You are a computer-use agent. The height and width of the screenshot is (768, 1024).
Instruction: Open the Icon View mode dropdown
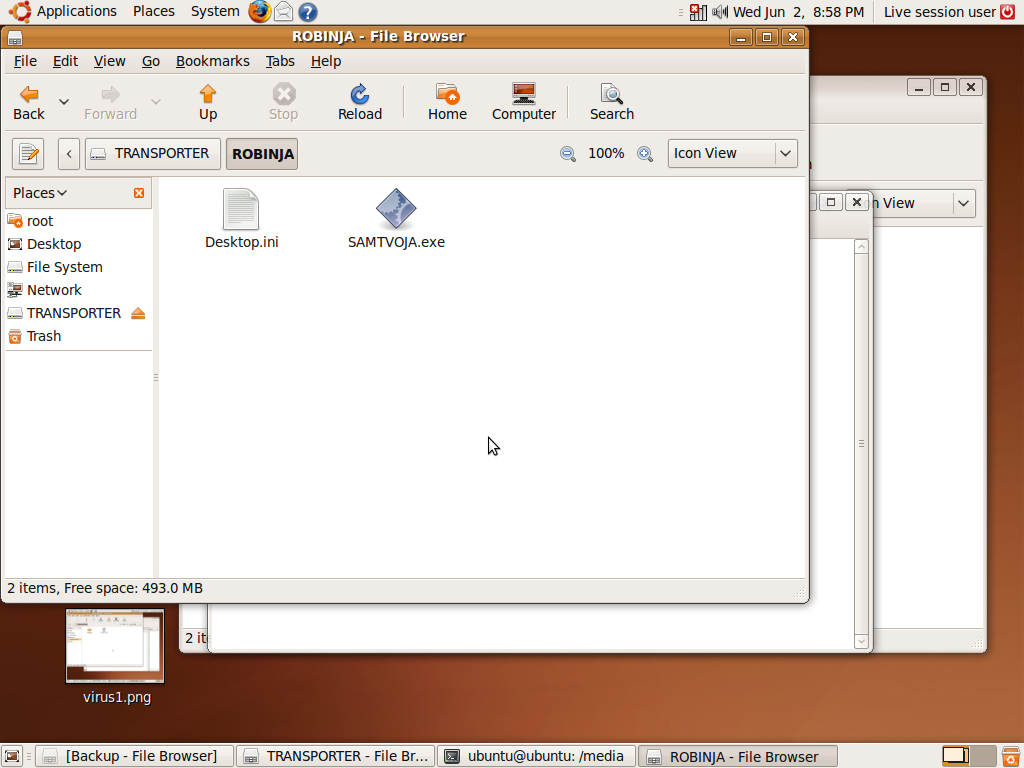[x=732, y=154]
